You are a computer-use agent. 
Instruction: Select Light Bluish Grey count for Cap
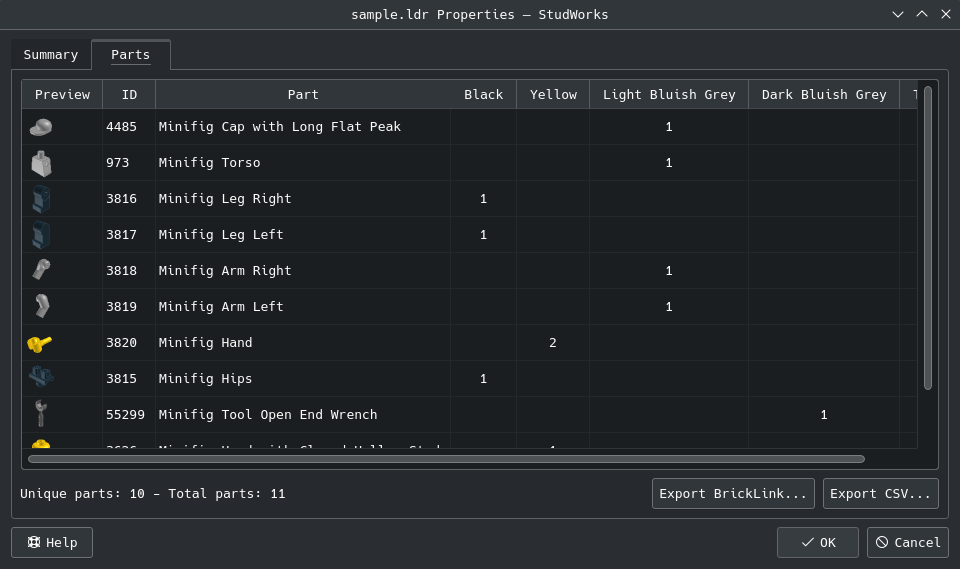669,127
